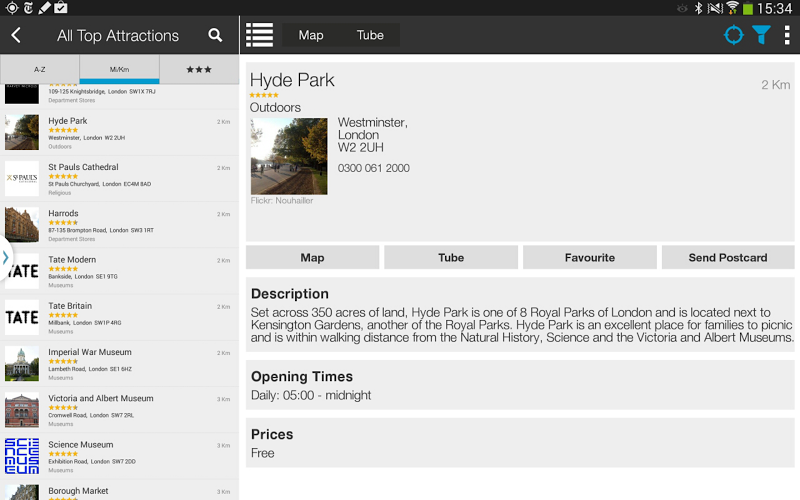Switch to Map in the top bar

(311, 35)
